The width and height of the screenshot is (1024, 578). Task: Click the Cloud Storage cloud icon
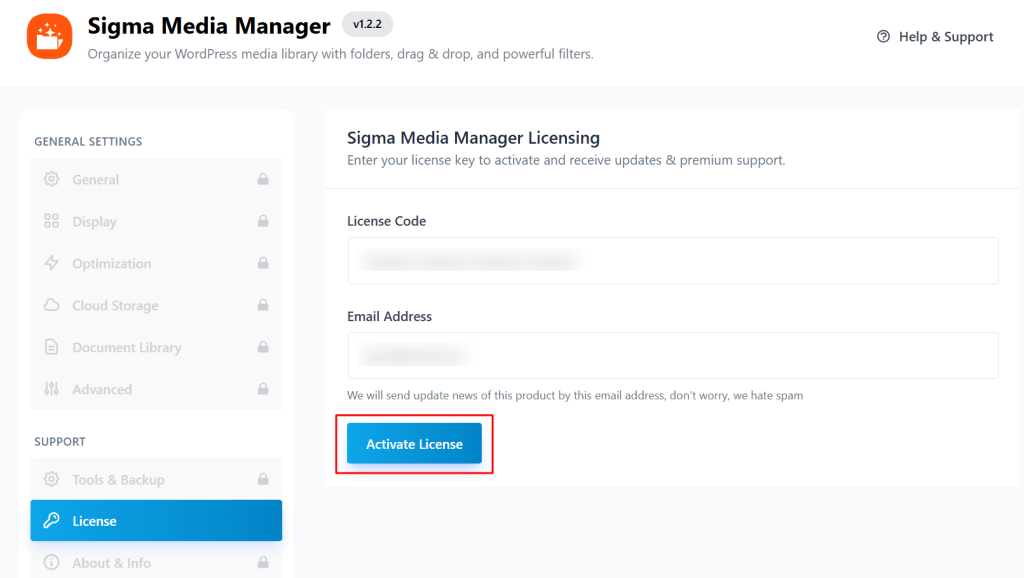[x=51, y=306]
